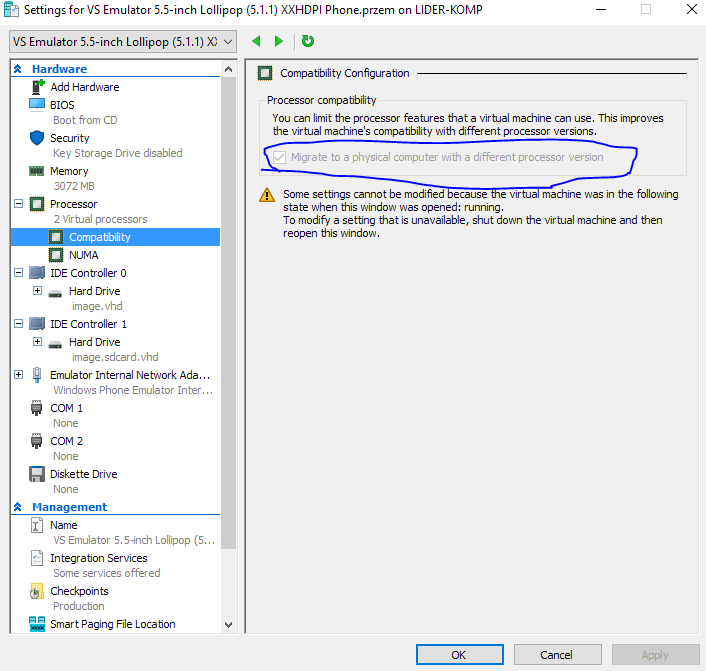Select the Integration Services label
This screenshot has width=706, height=671.
[99, 558]
